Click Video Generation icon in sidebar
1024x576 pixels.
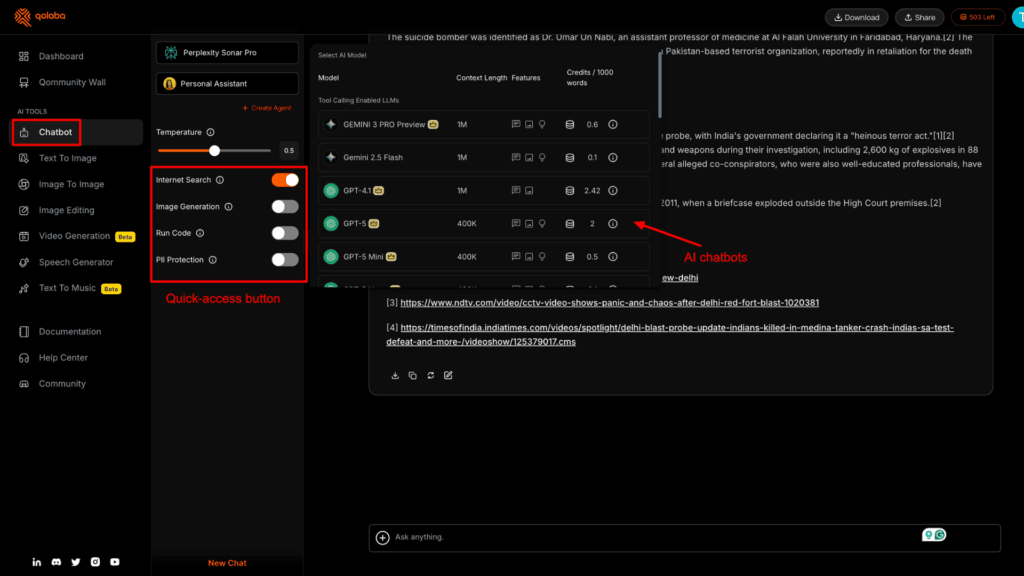(x=24, y=236)
